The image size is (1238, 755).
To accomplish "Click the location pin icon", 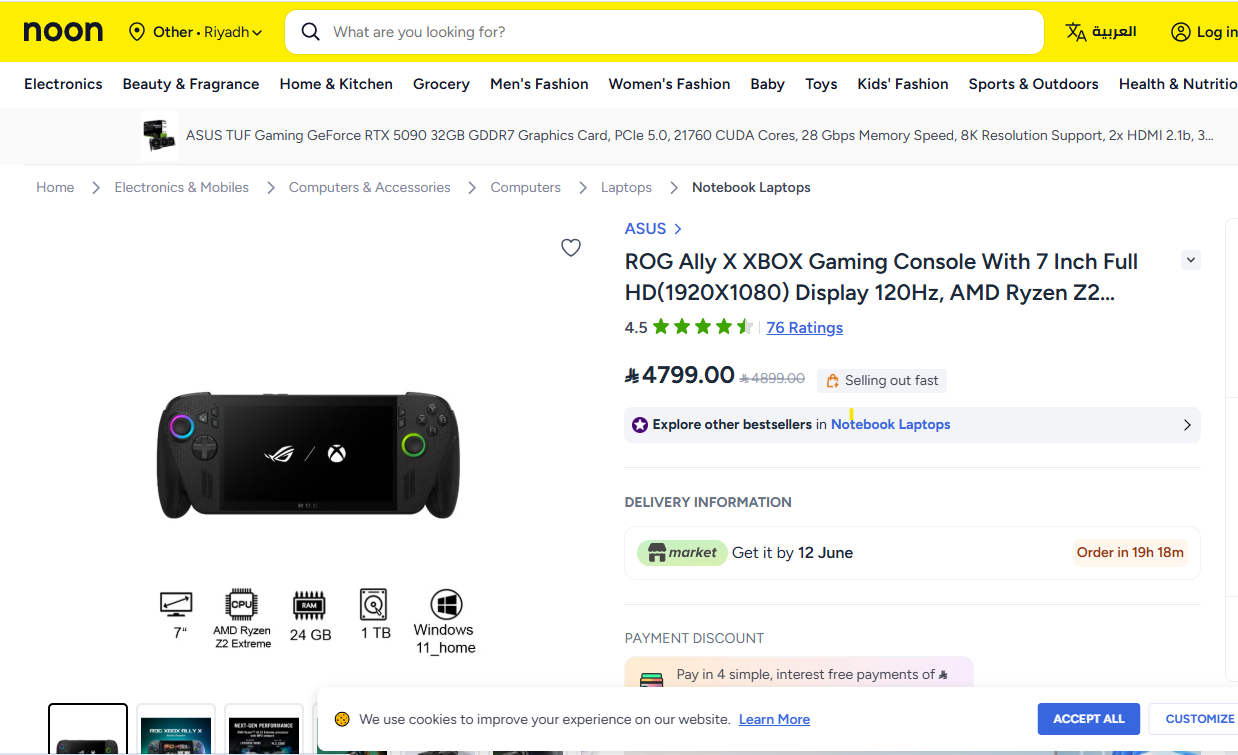I will click(x=137, y=32).
